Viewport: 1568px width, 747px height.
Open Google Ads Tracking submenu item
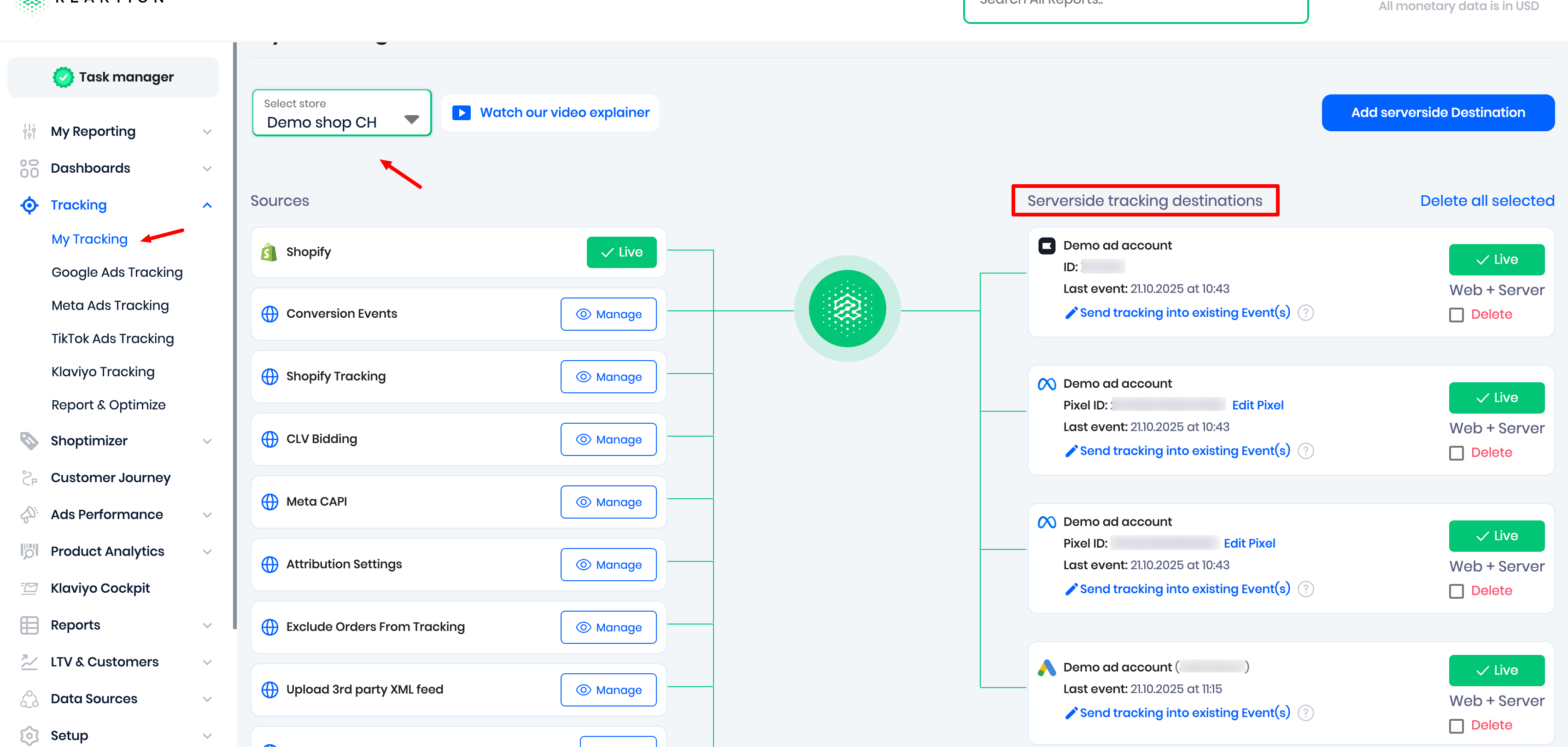tap(117, 272)
